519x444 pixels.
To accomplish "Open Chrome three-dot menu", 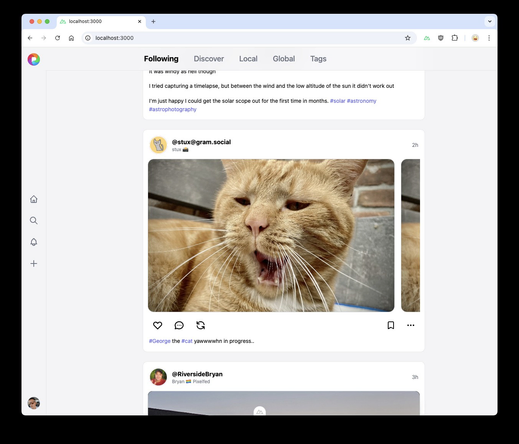I will pos(489,38).
